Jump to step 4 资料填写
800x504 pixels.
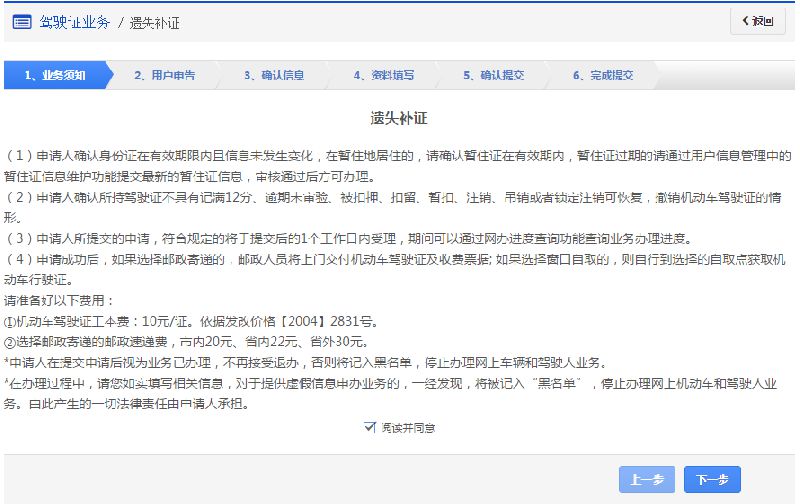coord(384,75)
